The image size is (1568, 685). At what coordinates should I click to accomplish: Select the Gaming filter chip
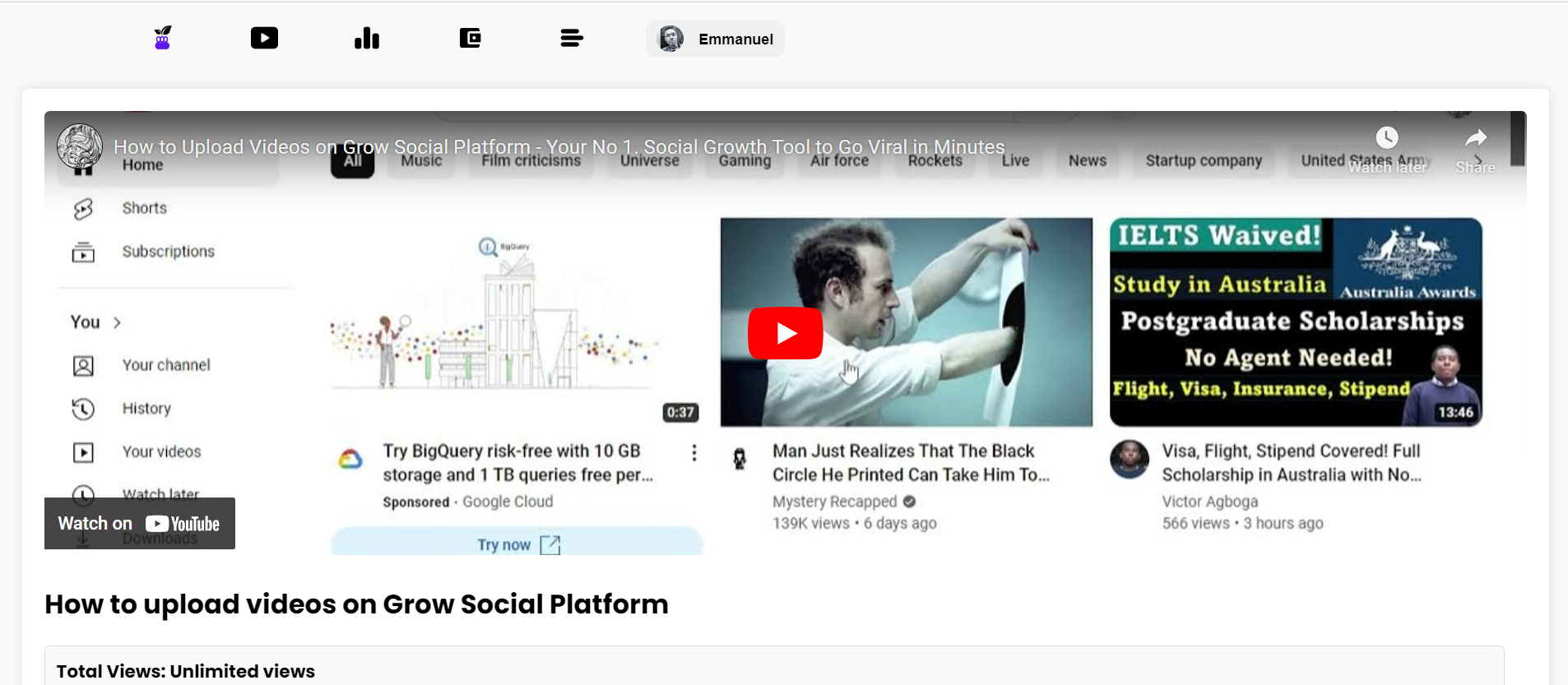point(745,161)
